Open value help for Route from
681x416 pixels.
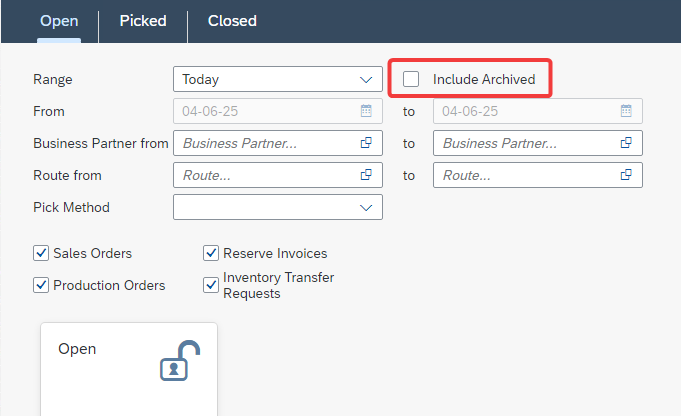[366, 175]
